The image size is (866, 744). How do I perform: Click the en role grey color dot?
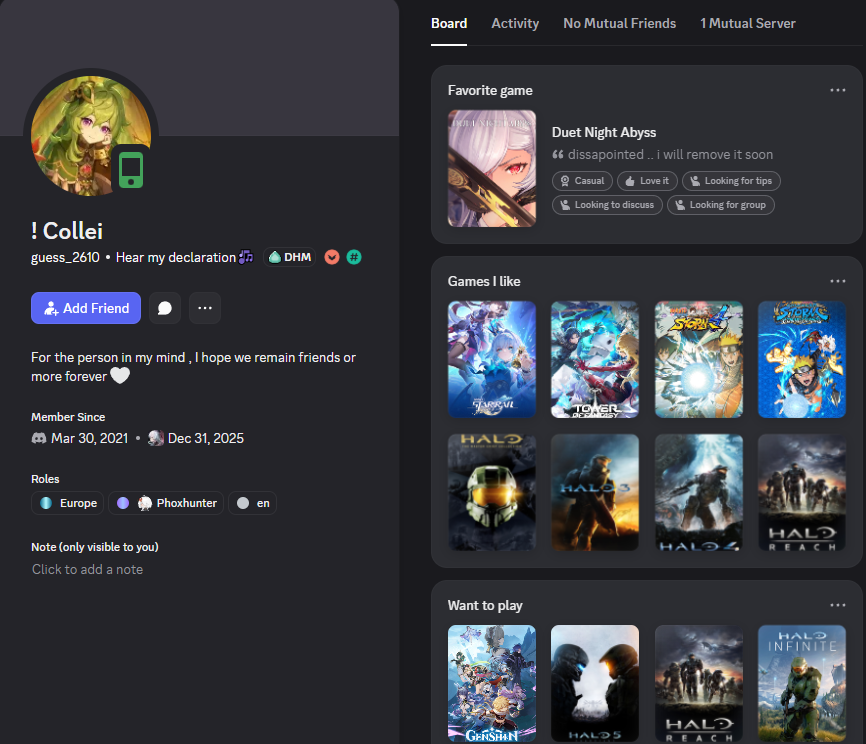(x=242, y=503)
